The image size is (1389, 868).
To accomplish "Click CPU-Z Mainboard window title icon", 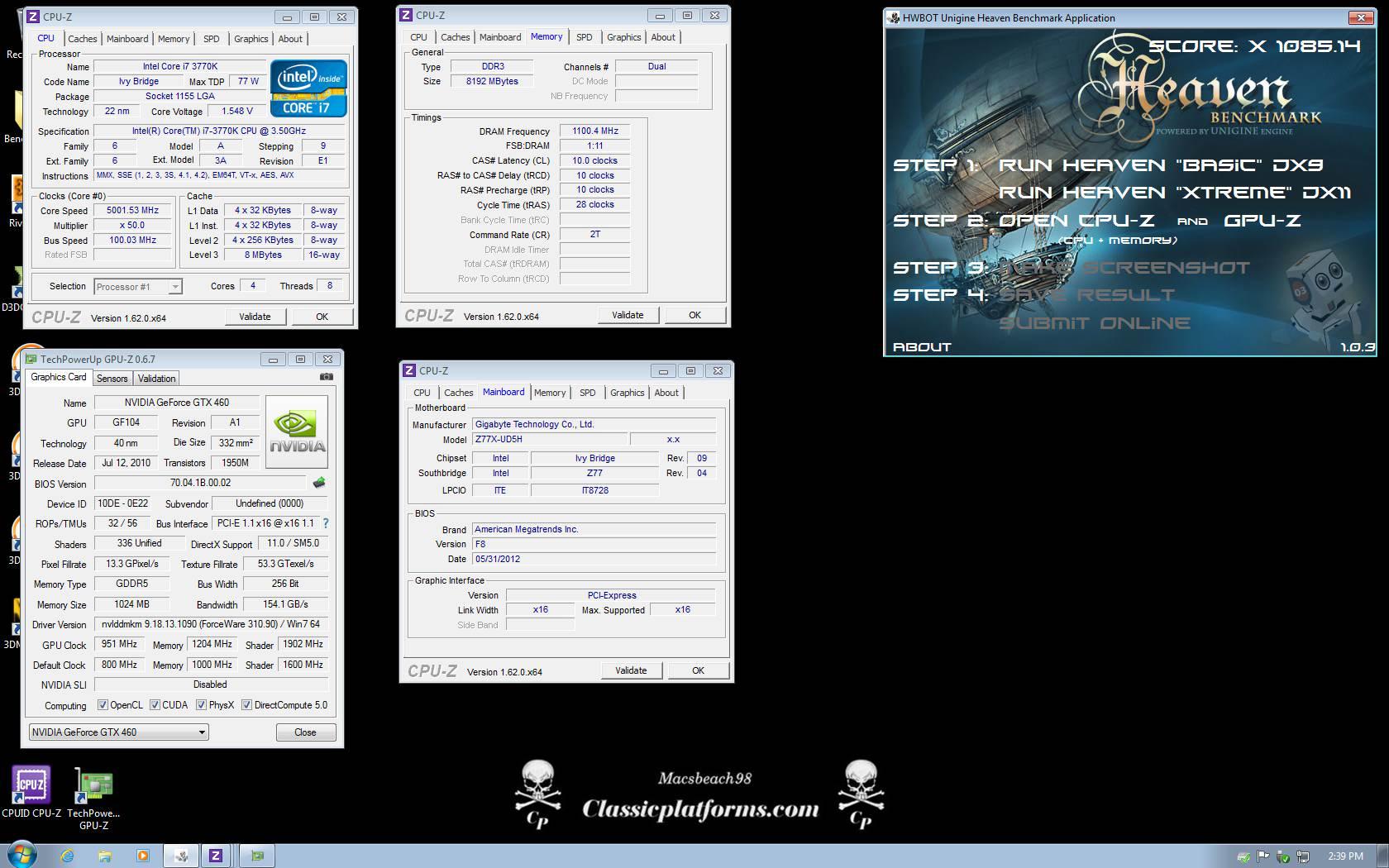I will click(x=408, y=370).
